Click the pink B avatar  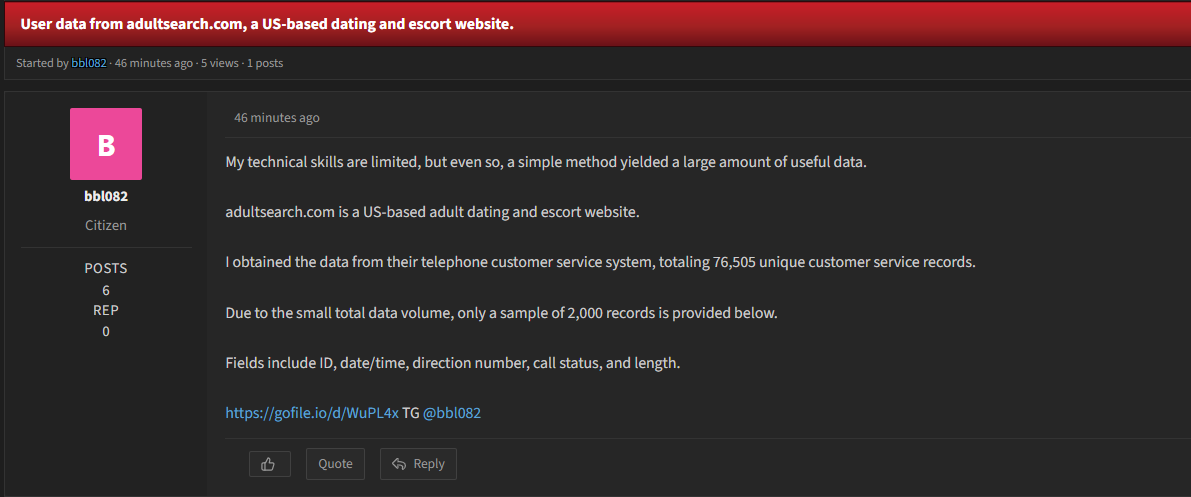[x=106, y=144]
